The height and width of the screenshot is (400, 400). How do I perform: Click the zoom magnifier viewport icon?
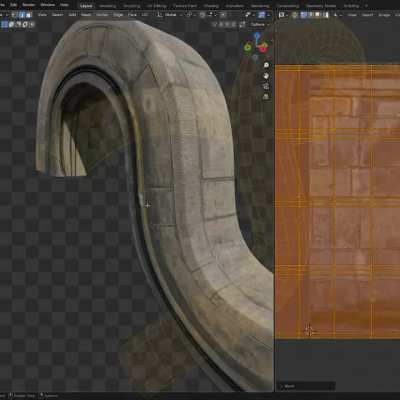coord(266,65)
